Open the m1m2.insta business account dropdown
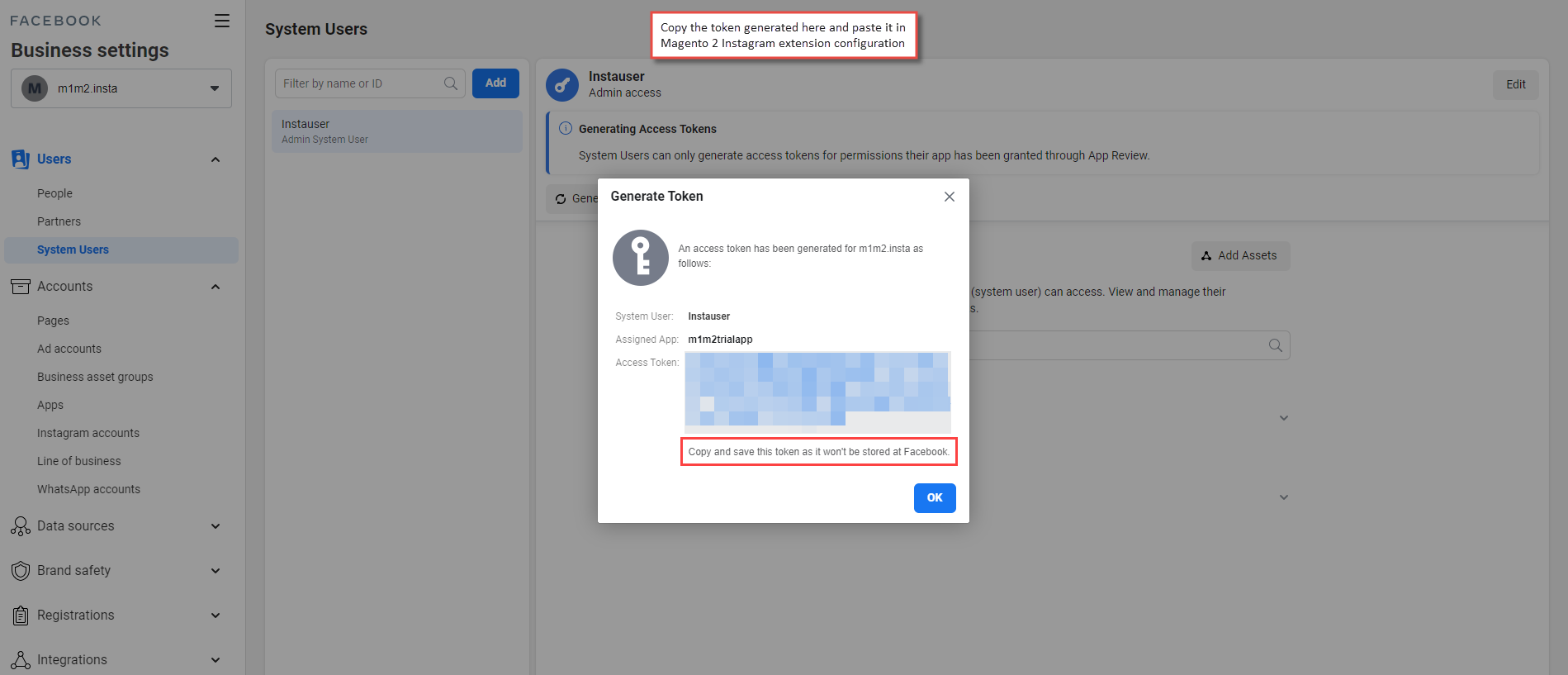The image size is (1568, 675). (x=121, y=88)
